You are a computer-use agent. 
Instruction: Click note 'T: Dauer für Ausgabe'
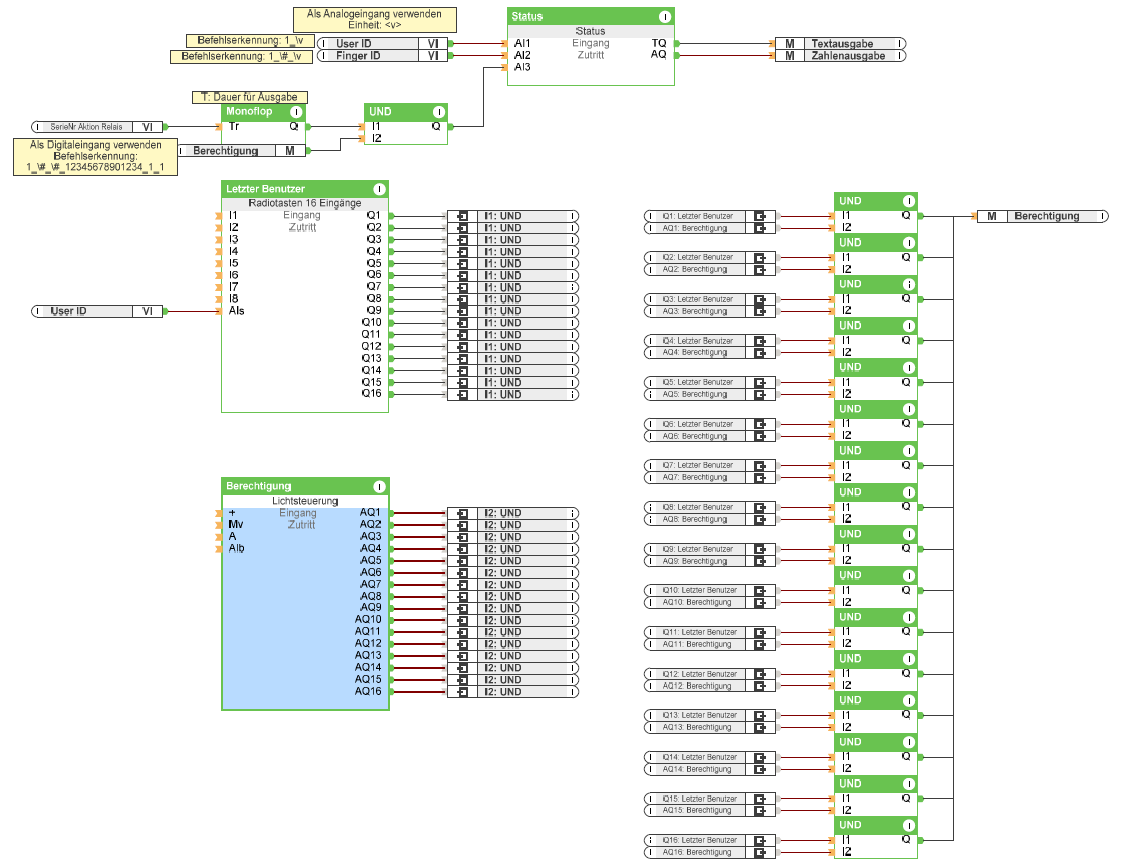coord(249,97)
